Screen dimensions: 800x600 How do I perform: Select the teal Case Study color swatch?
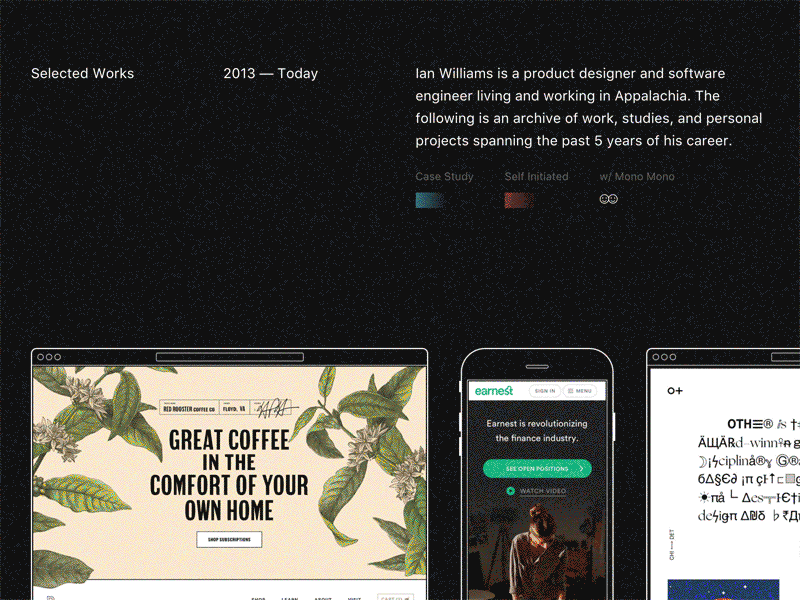click(430, 200)
